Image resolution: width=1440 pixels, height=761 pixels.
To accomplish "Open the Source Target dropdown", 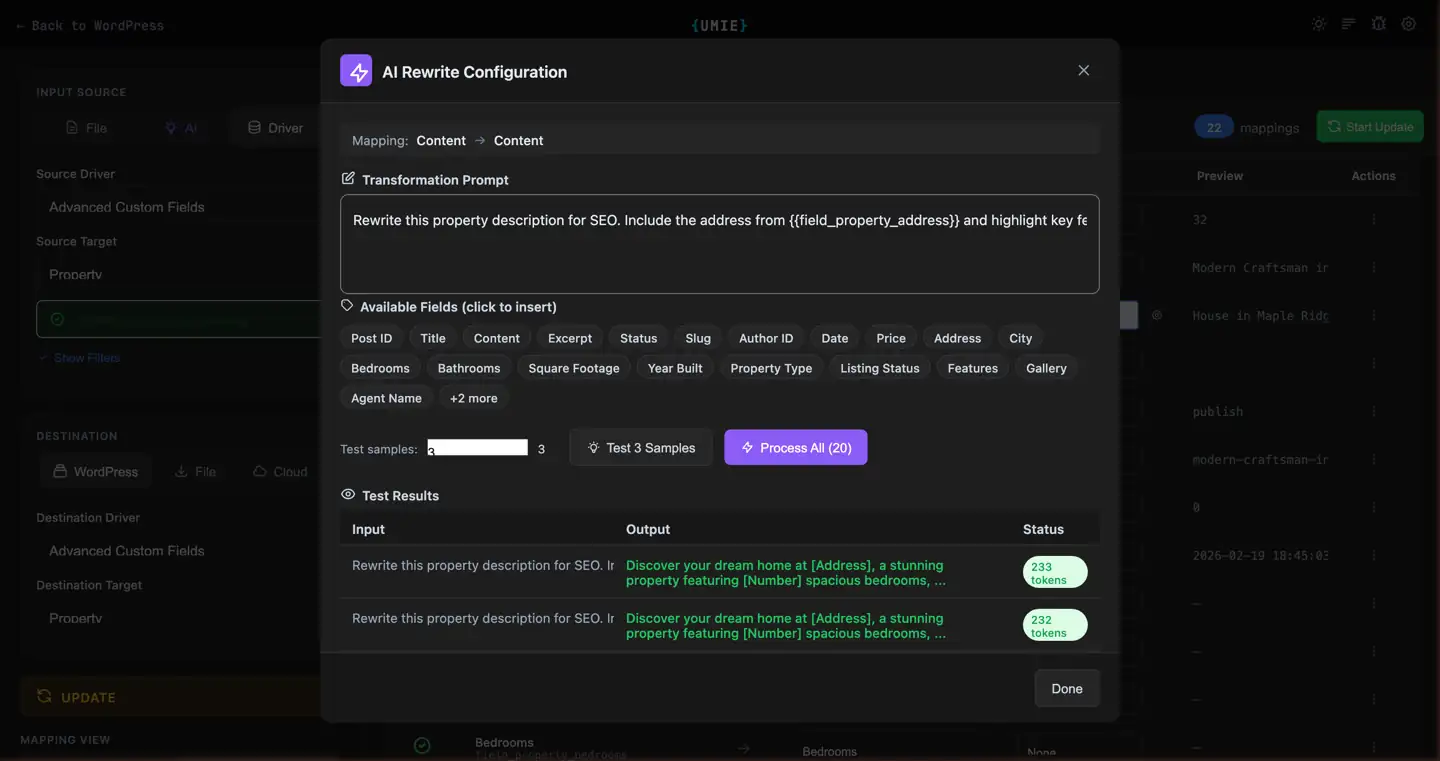I will click(x=180, y=274).
